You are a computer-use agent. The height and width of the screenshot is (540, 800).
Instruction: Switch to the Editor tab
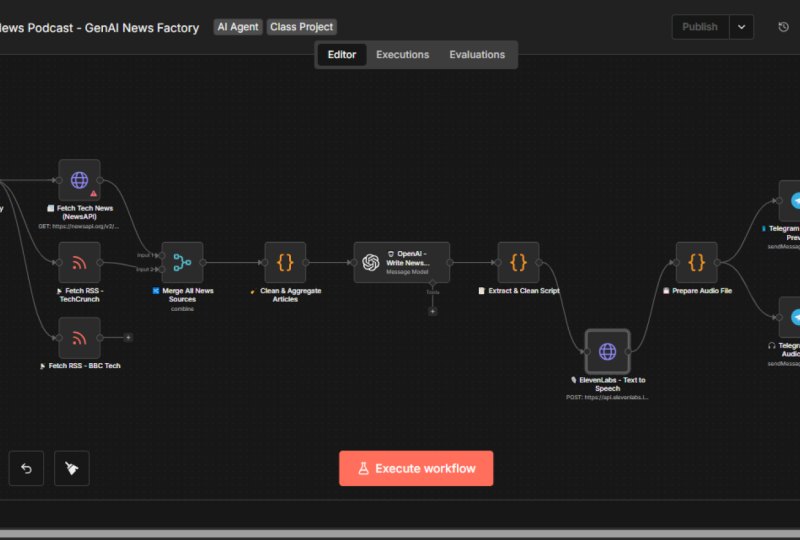tap(342, 55)
